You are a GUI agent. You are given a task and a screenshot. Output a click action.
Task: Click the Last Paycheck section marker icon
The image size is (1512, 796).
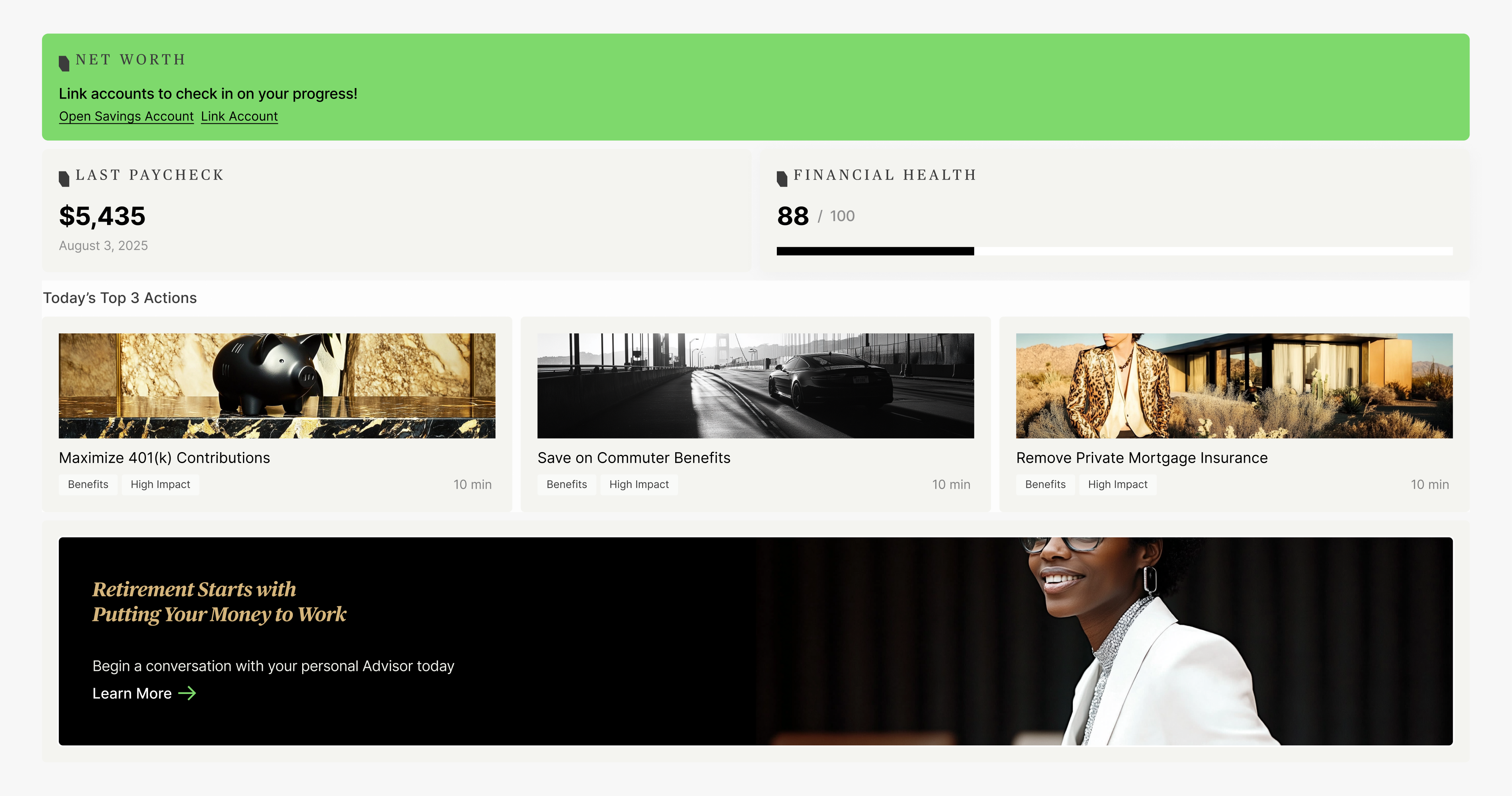point(64,178)
